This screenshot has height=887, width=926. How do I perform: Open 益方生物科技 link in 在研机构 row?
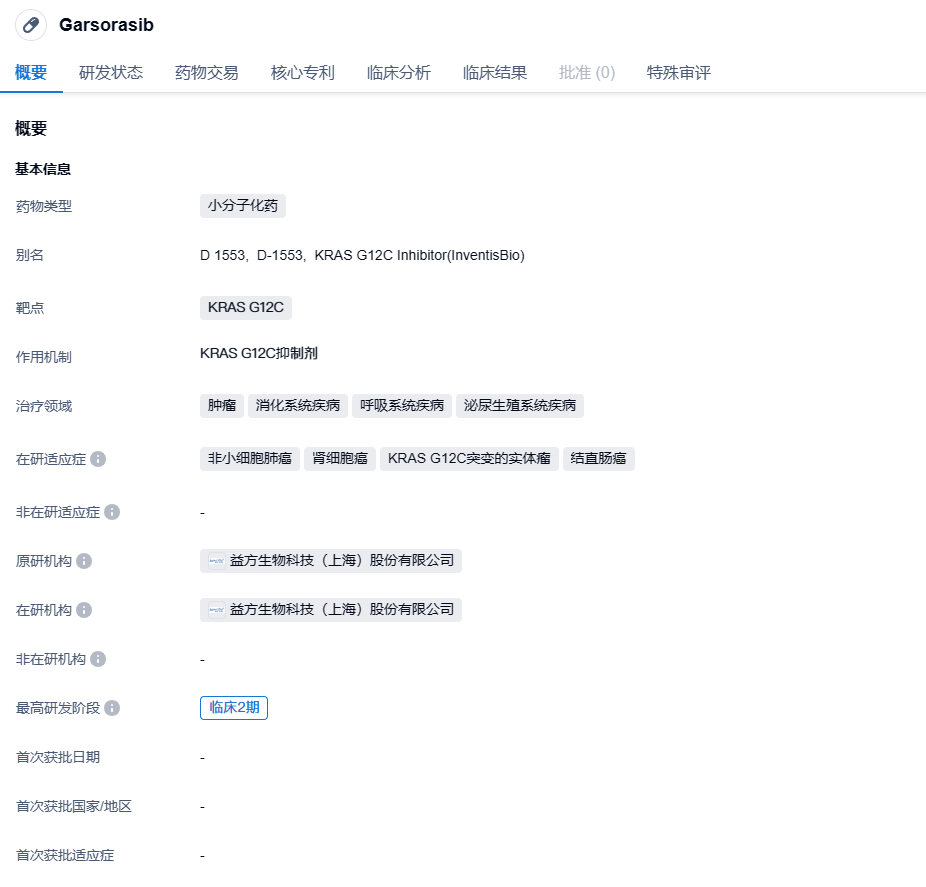tap(341, 610)
